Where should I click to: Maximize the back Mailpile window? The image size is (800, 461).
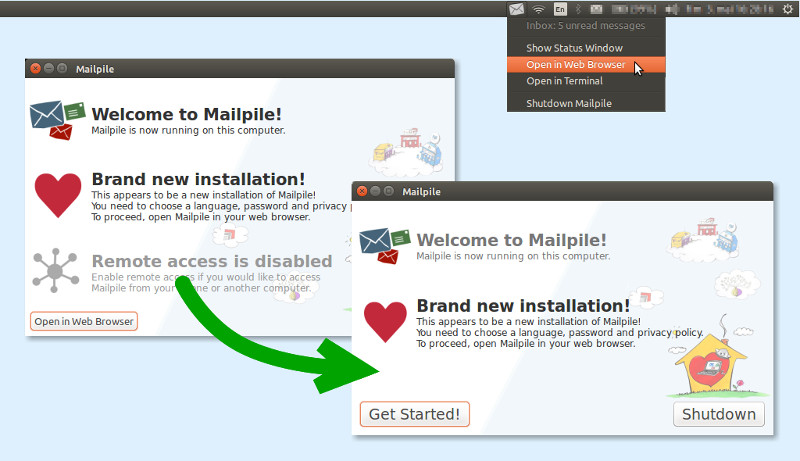[x=62, y=68]
